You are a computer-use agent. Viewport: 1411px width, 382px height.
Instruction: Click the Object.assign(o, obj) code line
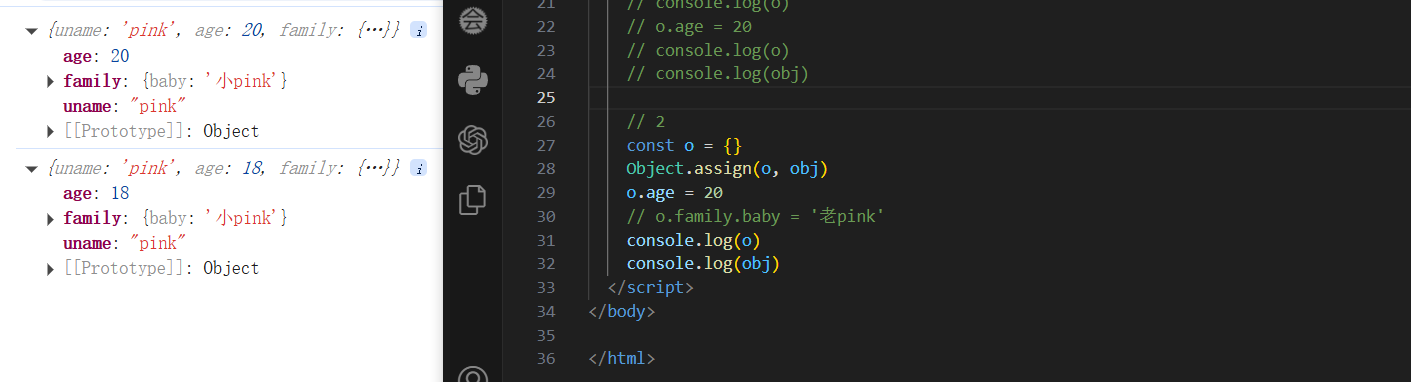click(727, 169)
